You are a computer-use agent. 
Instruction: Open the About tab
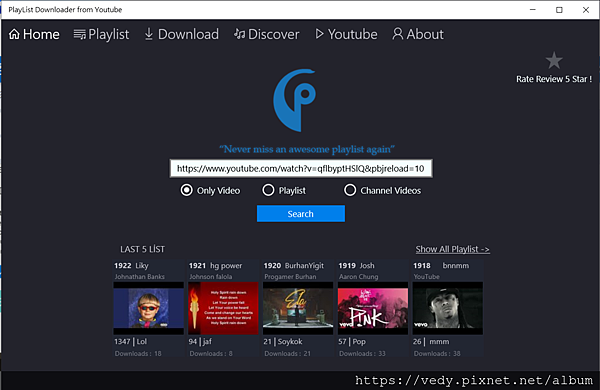tap(418, 34)
